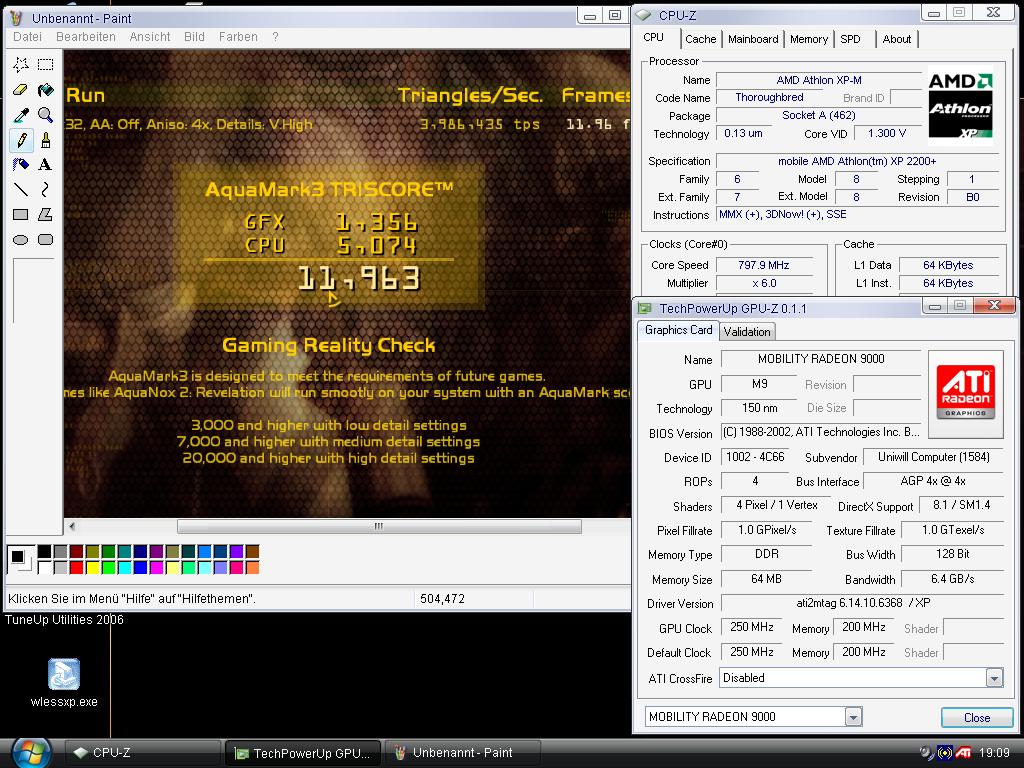1024x768 pixels.
Task: Select the Rectangle shape tool
Action: (x=21, y=214)
